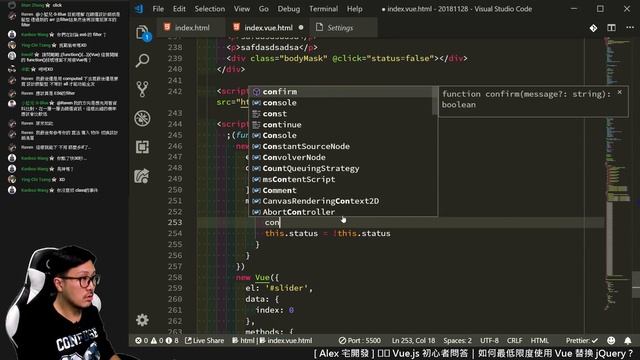Open the Live Share view in activity bar
Viewport: 640px width, 360px height.
[x=142, y=176]
